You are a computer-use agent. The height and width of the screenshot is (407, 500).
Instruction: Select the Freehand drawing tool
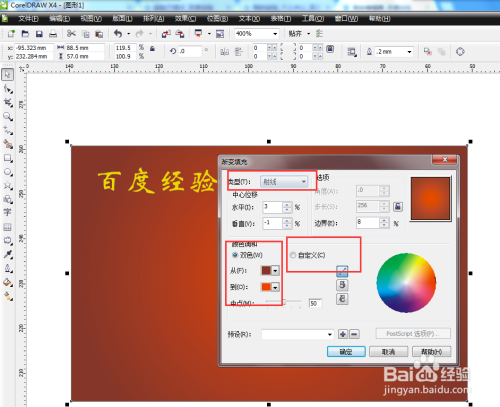[x=8, y=130]
